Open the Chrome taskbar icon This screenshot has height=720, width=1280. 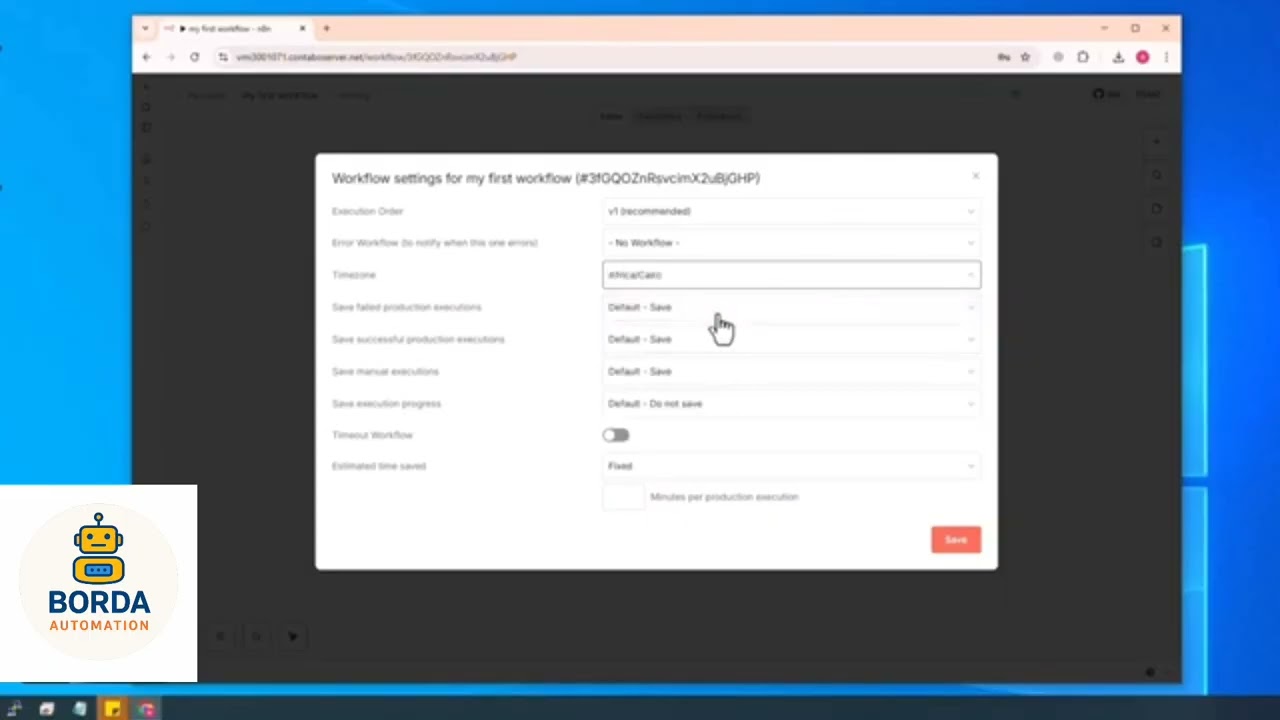[x=146, y=709]
